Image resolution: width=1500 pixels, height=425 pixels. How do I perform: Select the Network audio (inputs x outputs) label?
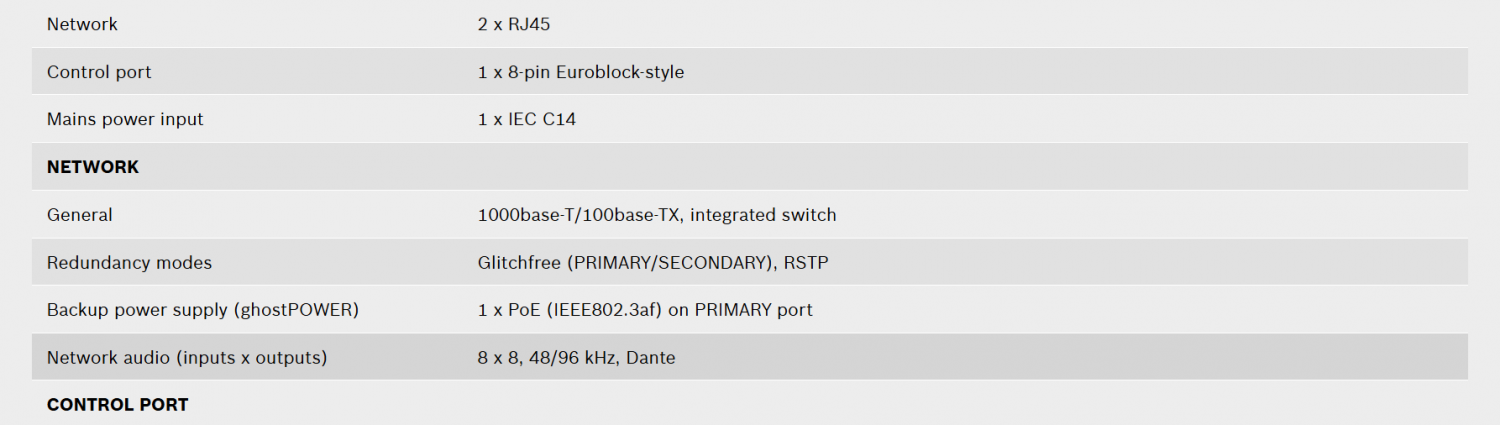tap(187, 358)
